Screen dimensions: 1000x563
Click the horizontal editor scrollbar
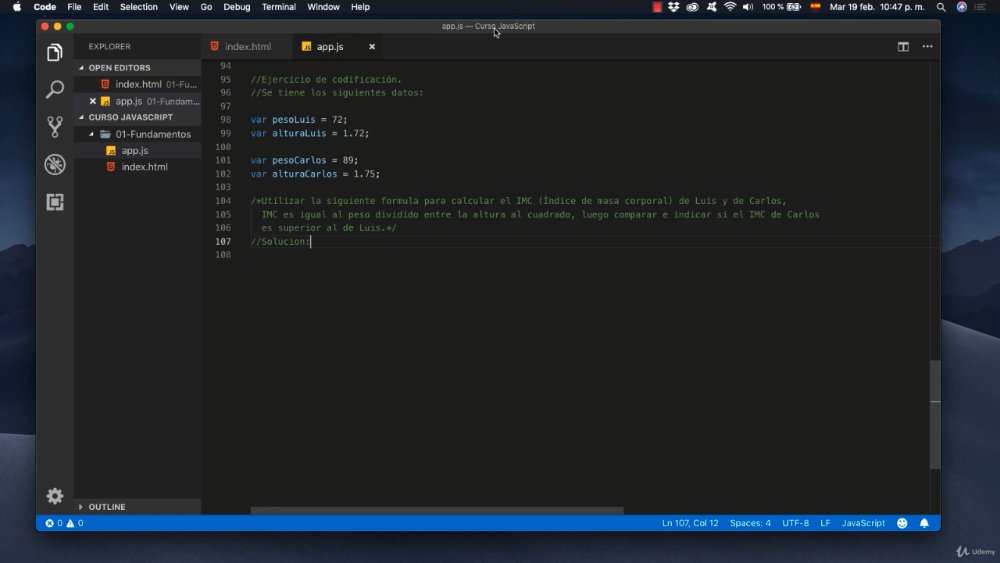coord(437,510)
